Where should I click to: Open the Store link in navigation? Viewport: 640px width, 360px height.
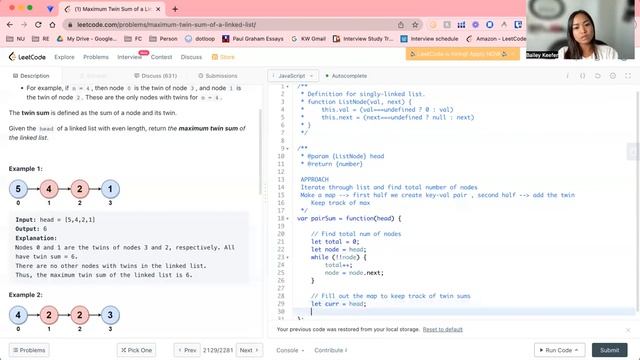point(223,57)
